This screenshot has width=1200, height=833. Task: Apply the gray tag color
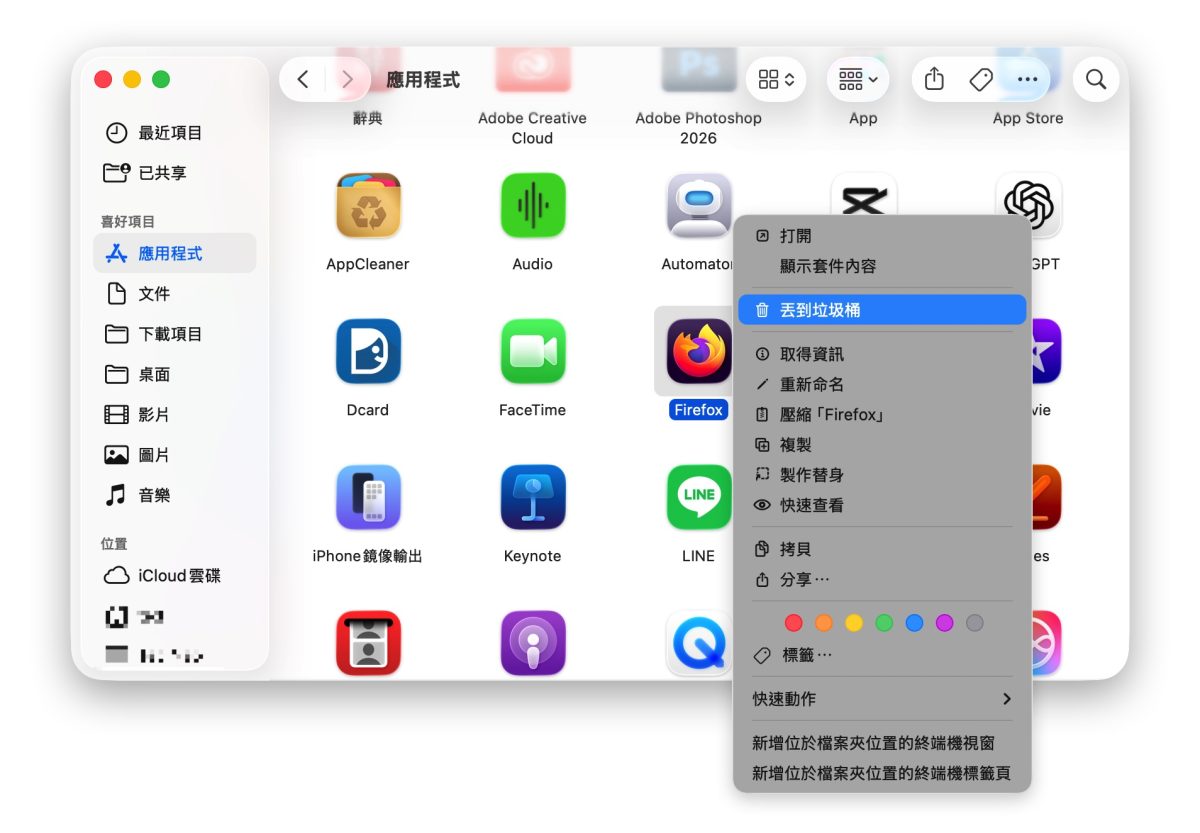coord(975,623)
